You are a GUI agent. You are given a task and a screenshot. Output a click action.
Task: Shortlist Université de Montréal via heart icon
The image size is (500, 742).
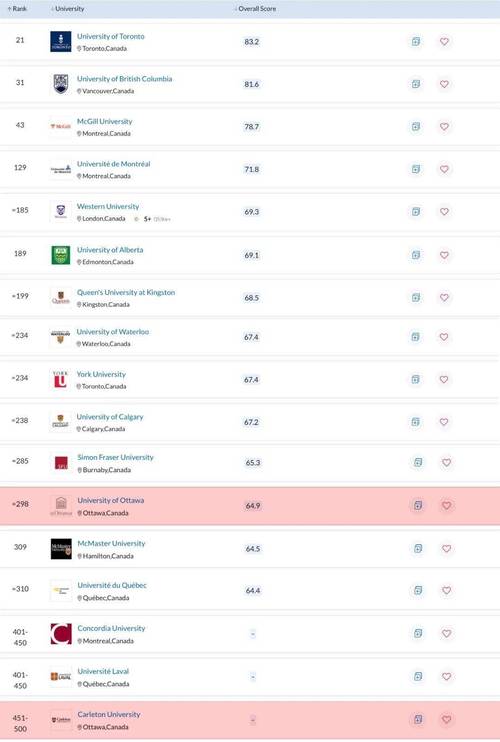tap(444, 169)
